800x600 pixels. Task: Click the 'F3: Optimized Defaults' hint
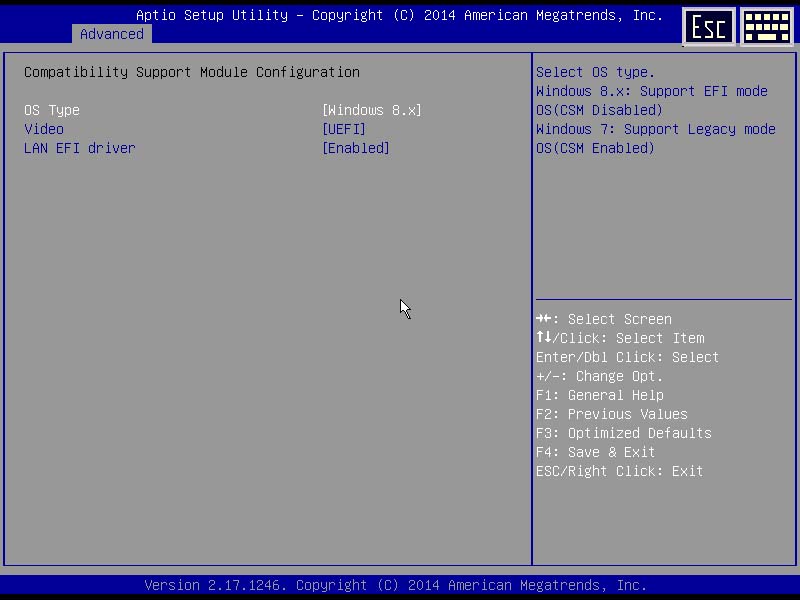pyautogui.click(x=624, y=433)
